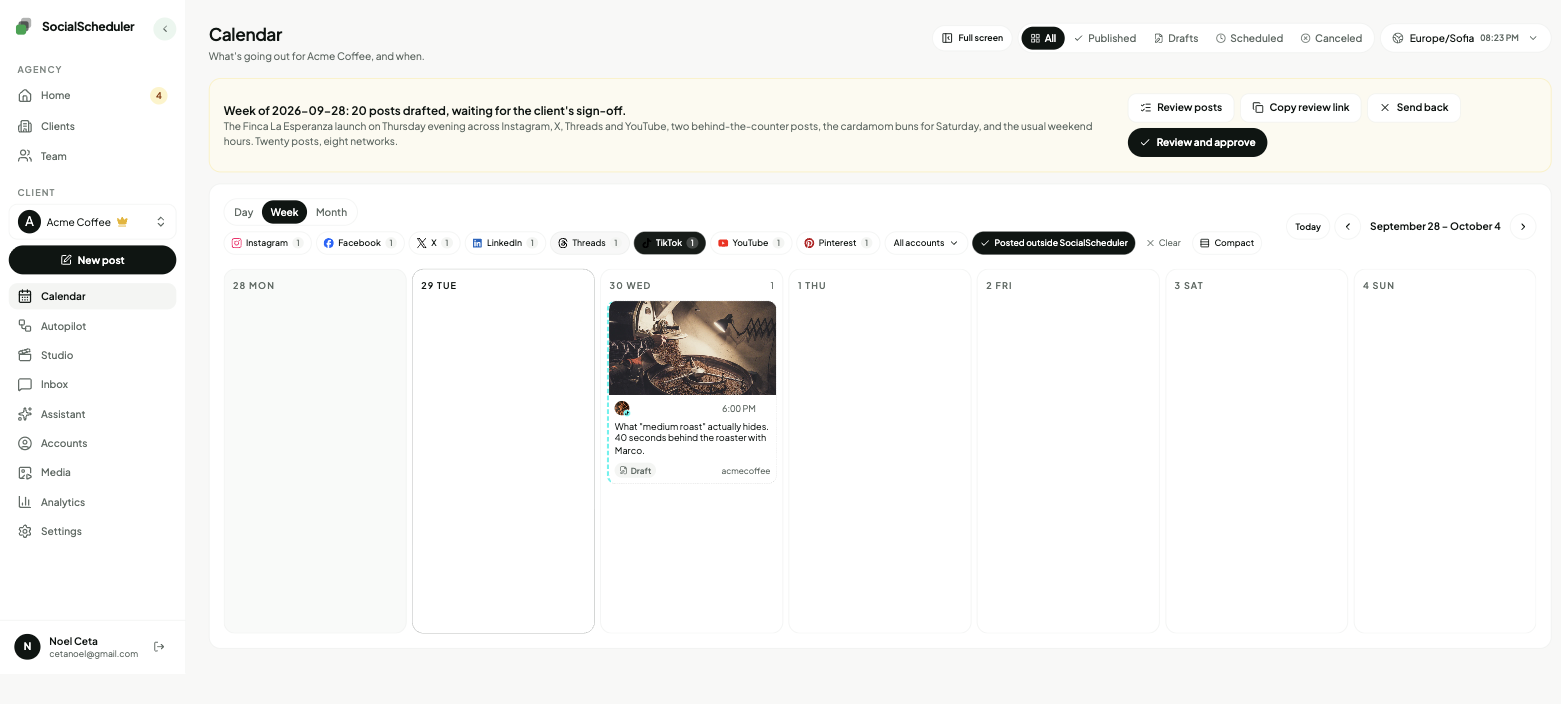The height and width of the screenshot is (704, 1561).
Task: Open the Clients page
Action: [x=92, y=126]
